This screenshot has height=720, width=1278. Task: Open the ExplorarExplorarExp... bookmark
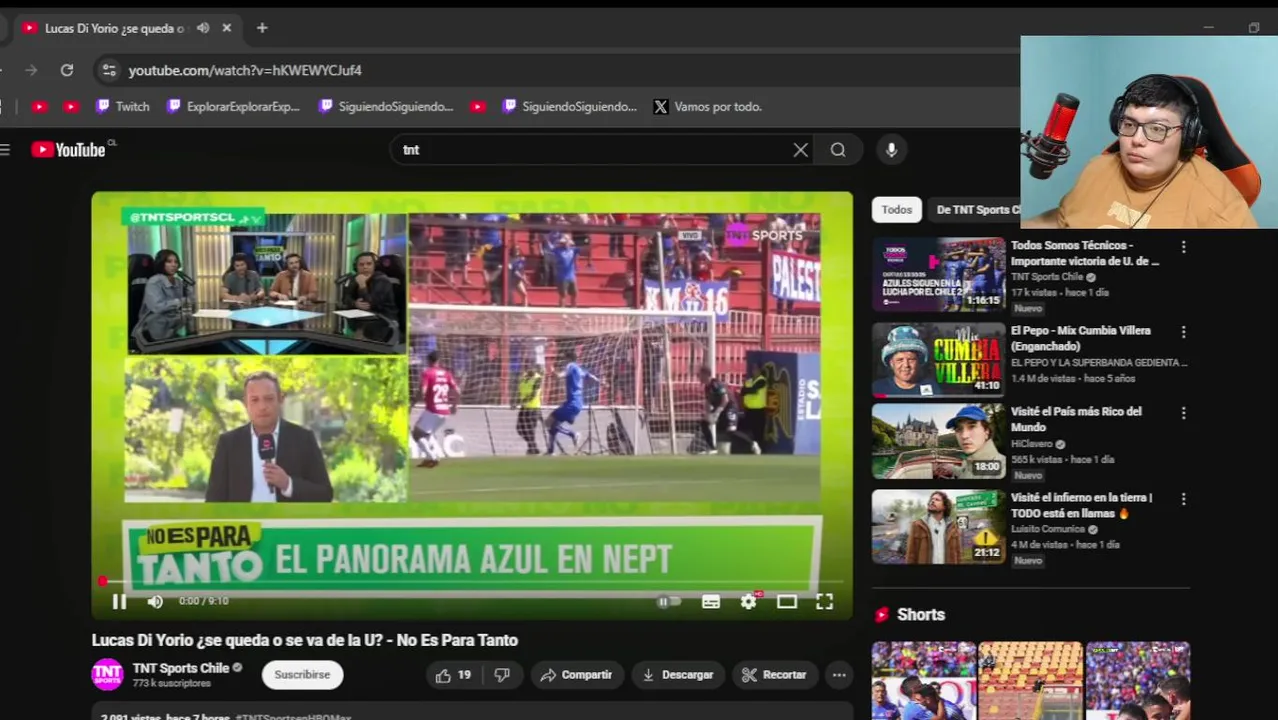234,106
